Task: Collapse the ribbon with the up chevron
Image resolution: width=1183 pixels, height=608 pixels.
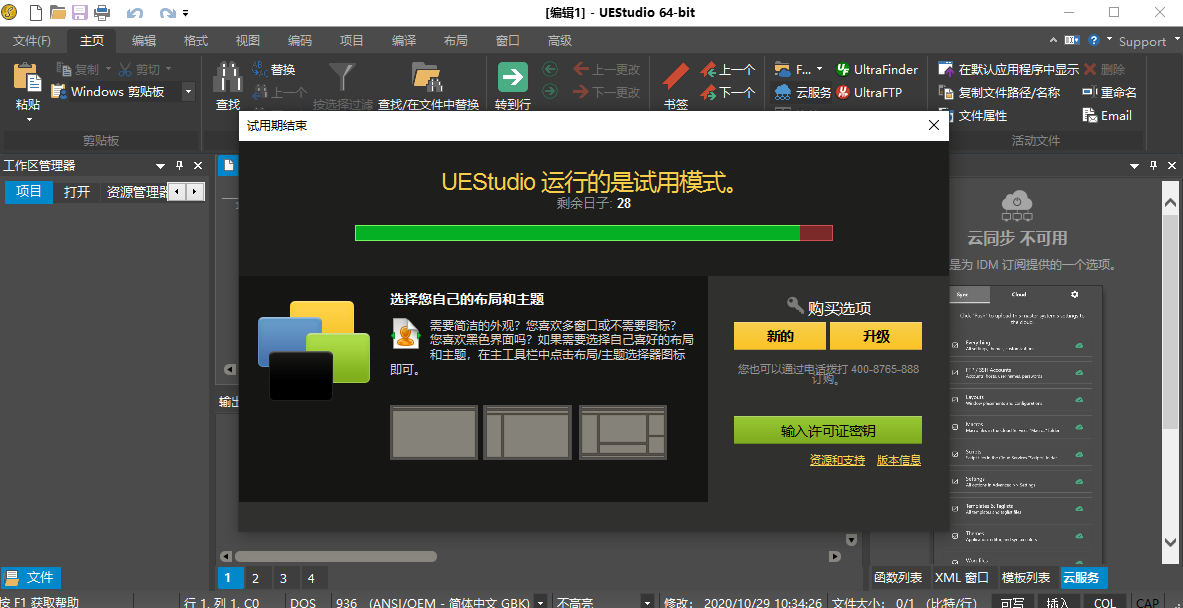Action: tap(1053, 40)
